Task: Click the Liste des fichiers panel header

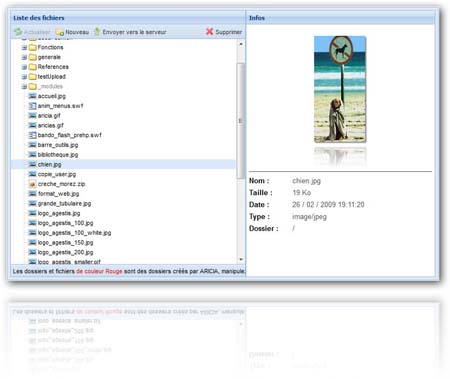Action: point(128,18)
